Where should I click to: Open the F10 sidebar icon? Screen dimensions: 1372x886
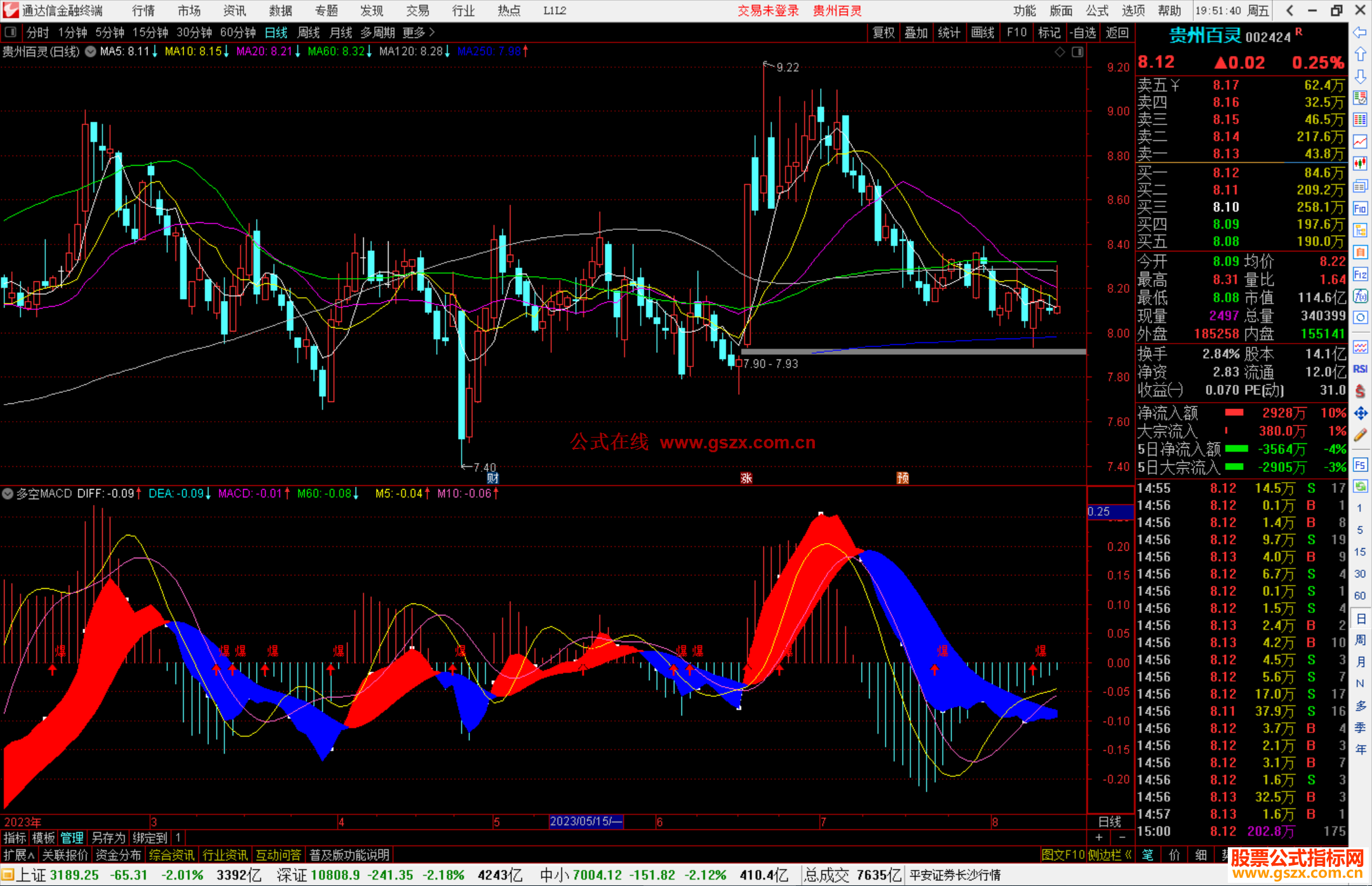coord(1360,209)
